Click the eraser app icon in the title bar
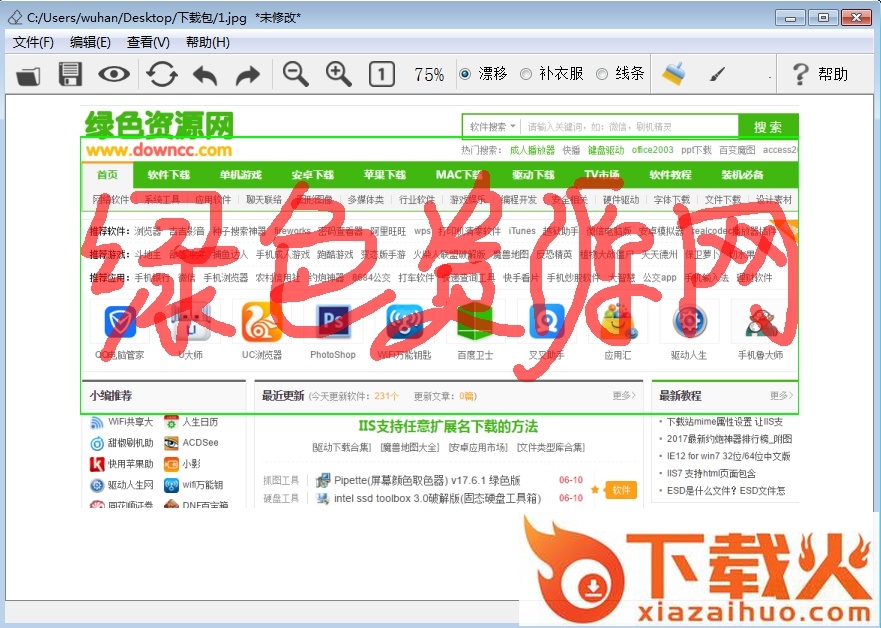 coord(14,17)
